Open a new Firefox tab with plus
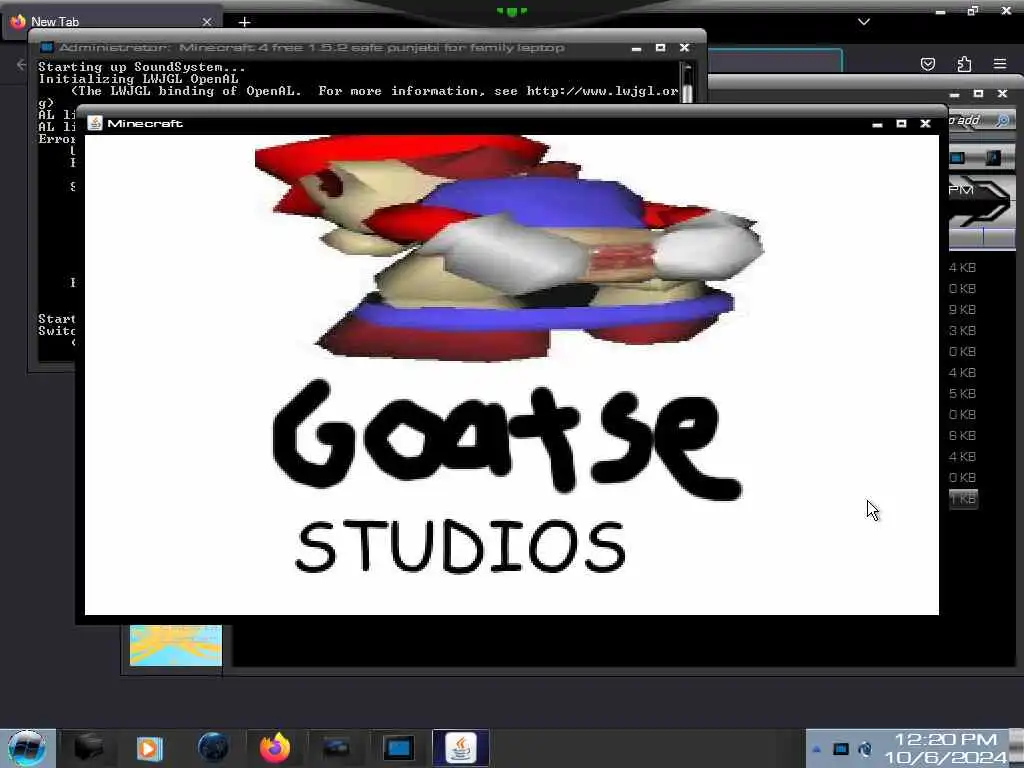Image resolution: width=1024 pixels, height=768 pixels. point(244,22)
